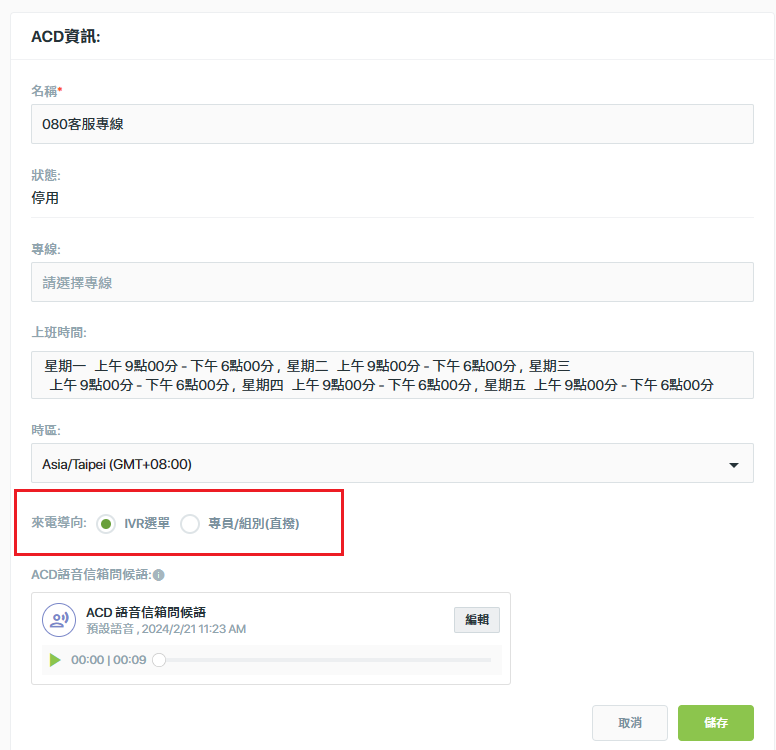The height and width of the screenshot is (750, 776).
Task: Play the ACD voicemail greeting audio
Action: tap(55, 660)
